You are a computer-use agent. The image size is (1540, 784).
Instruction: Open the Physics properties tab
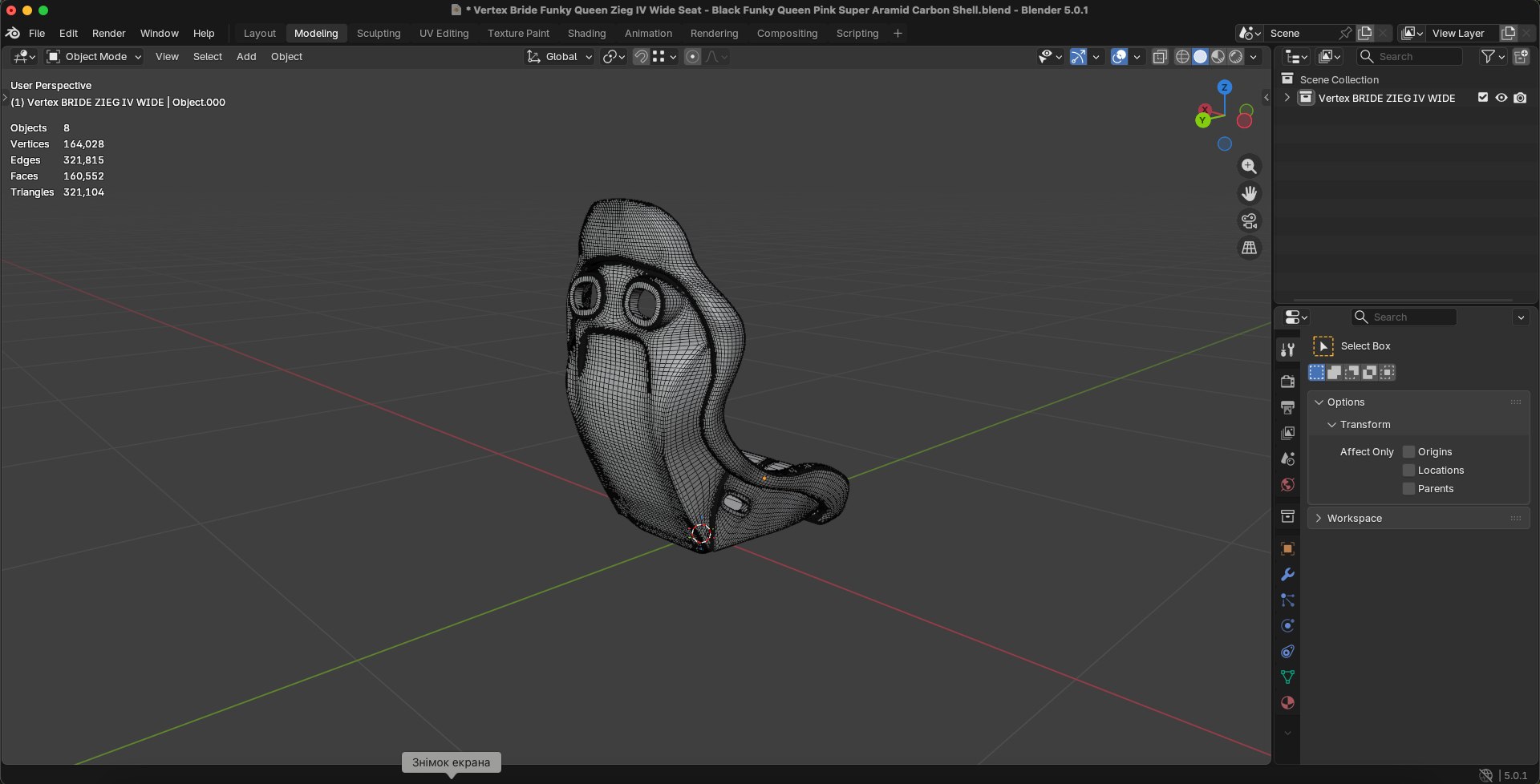pos(1287,625)
